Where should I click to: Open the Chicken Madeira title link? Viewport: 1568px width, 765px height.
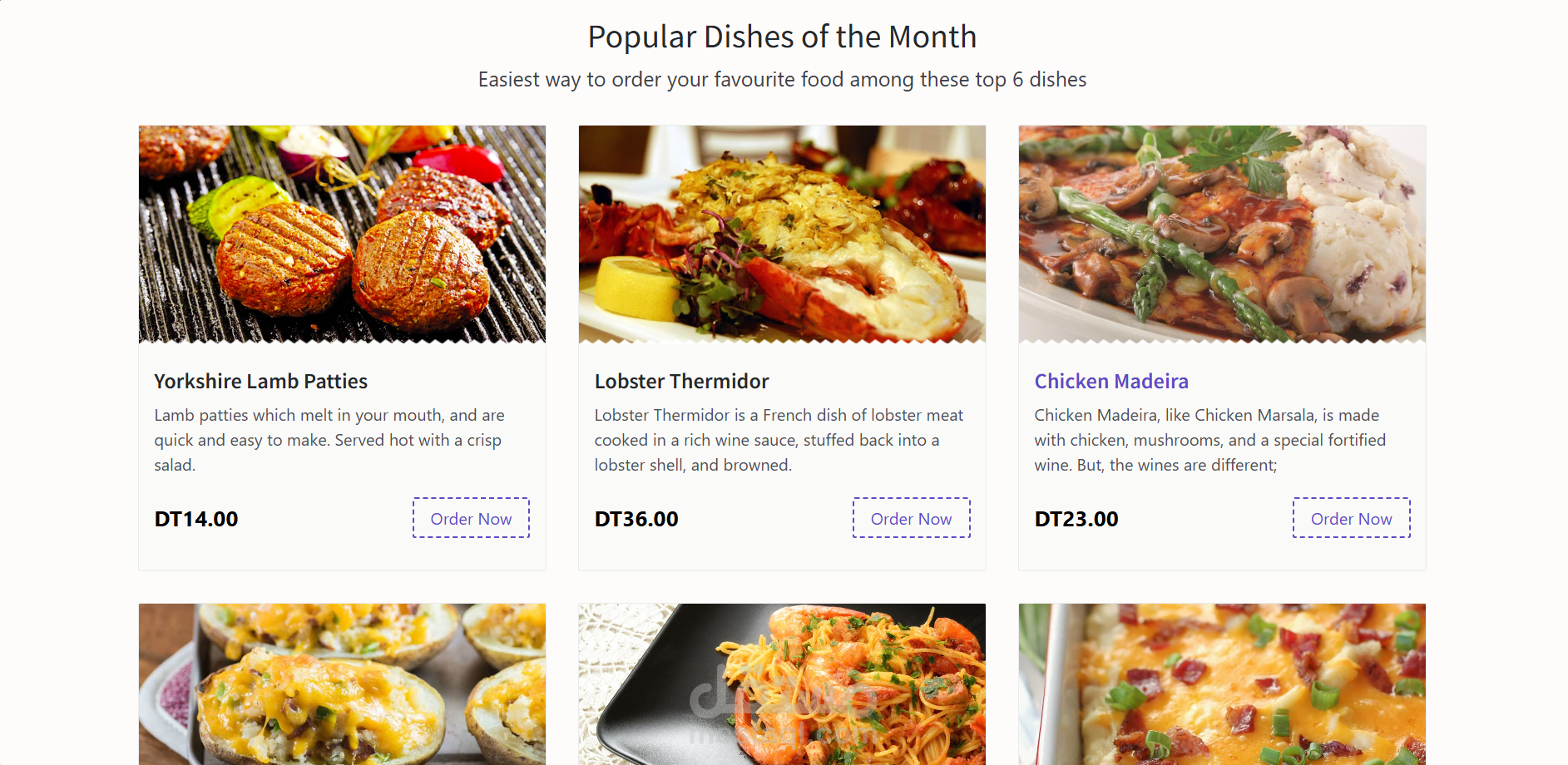(x=1111, y=381)
